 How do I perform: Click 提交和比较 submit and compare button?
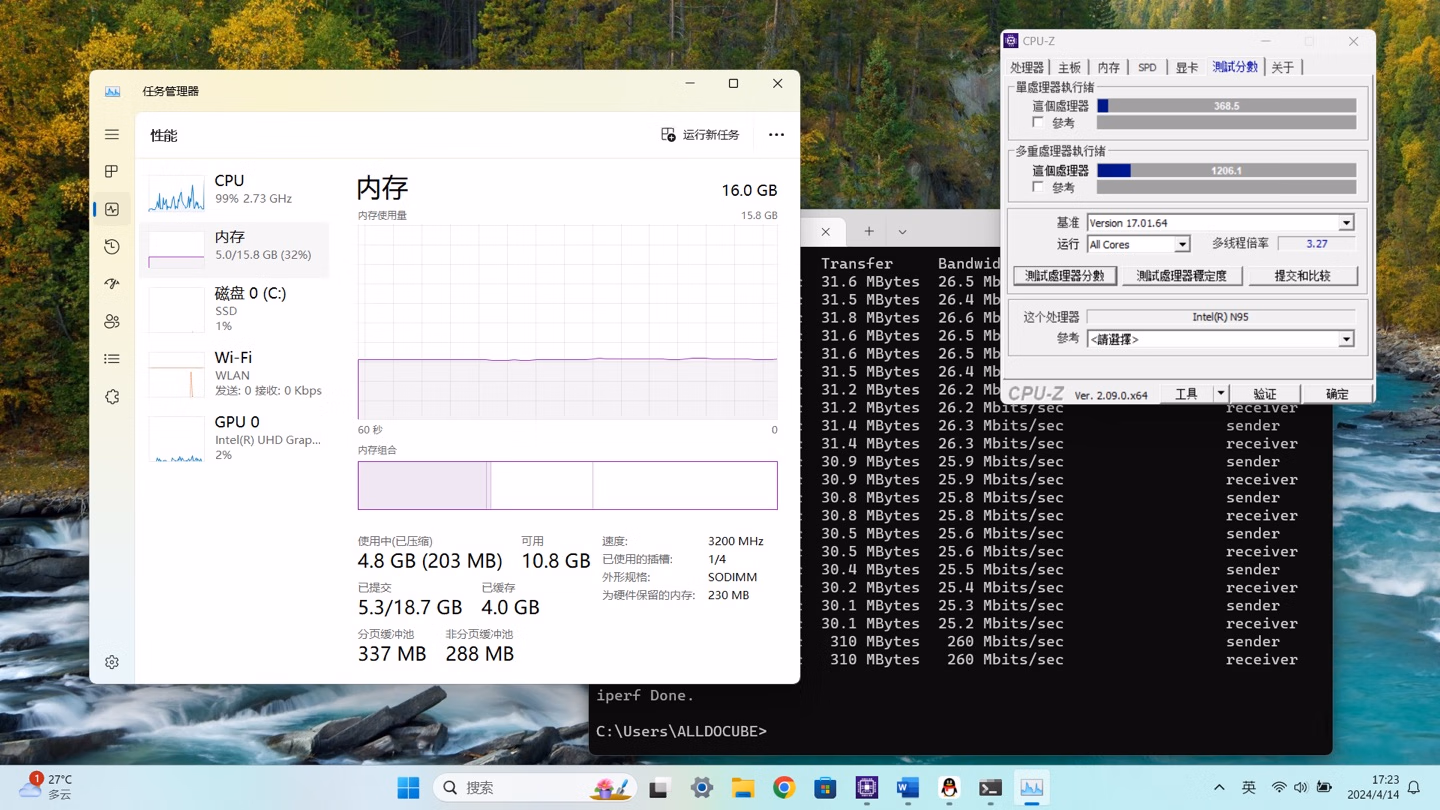point(1303,276)
